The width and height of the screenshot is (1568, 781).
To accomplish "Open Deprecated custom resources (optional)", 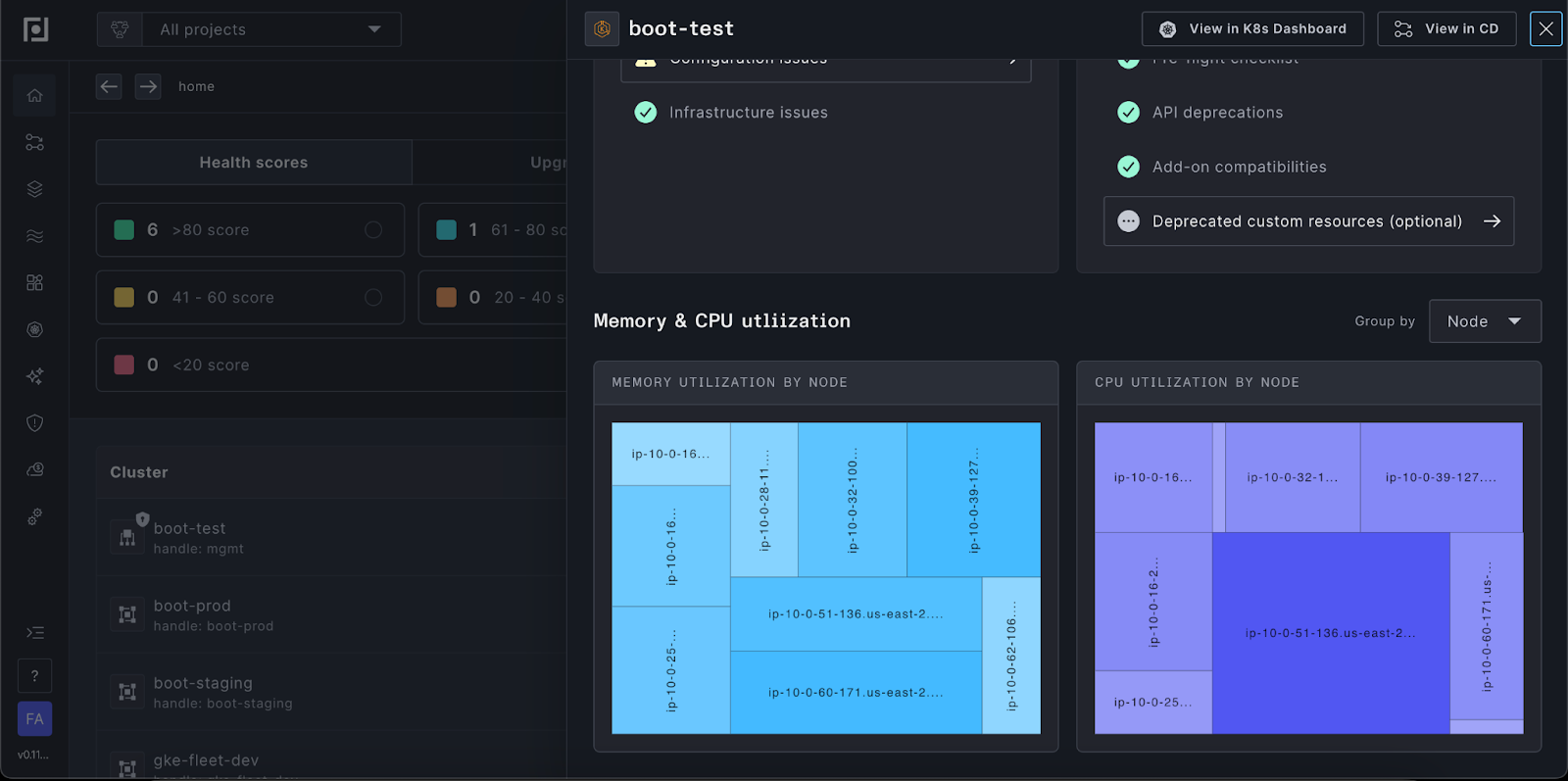I will click(1308, 221).
